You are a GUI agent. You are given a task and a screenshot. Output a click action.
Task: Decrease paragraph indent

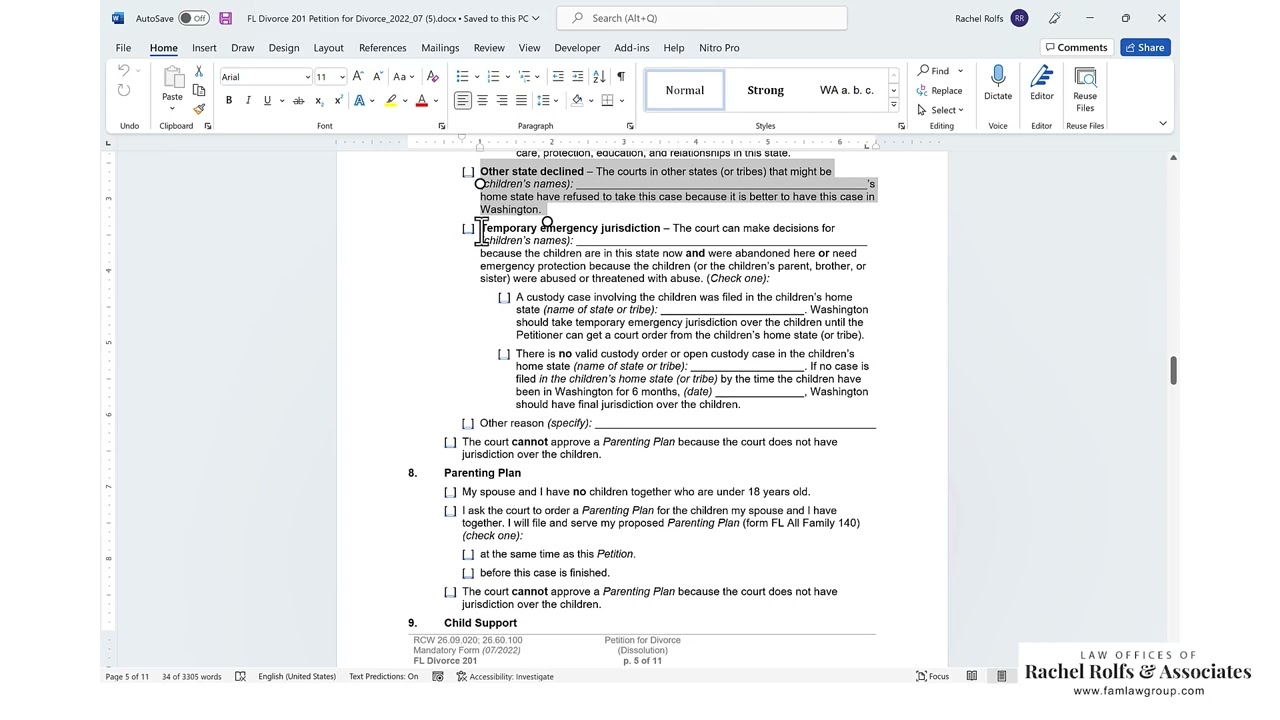tap(558, 77)
